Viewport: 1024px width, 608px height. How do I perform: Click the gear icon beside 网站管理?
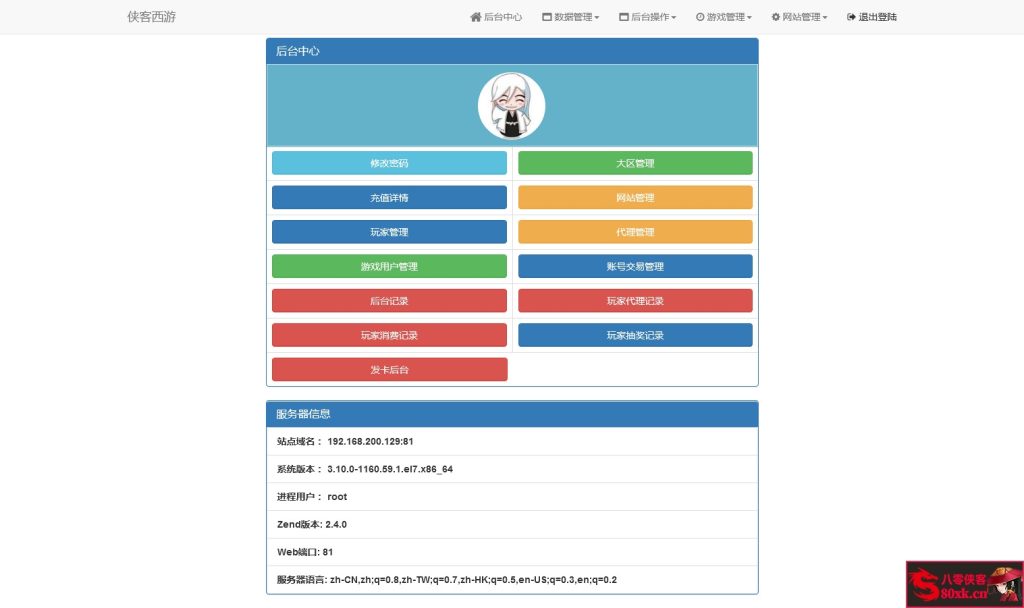tap(775, 17)
